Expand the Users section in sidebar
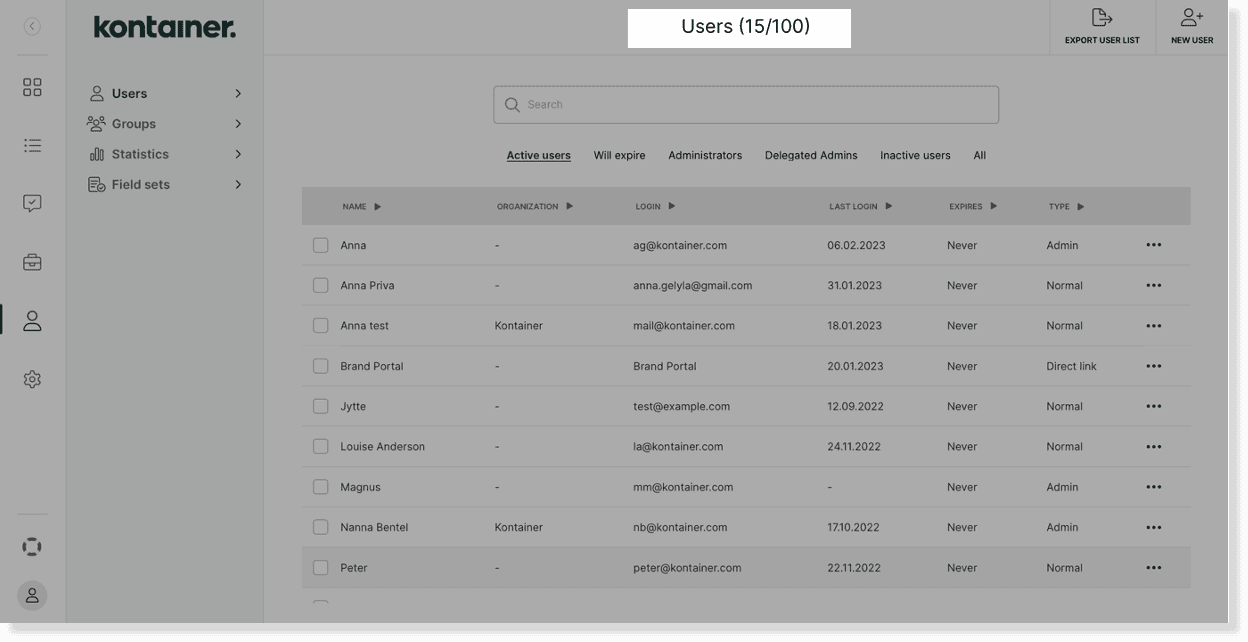This screenshot has width=1248, height=642. click(238, 92)
